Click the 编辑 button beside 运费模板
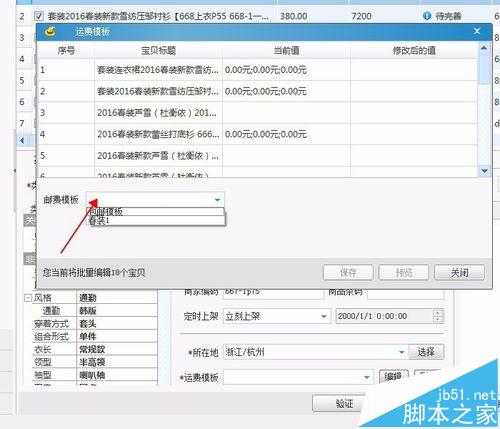Screen dimensions: 500x429 393,377
